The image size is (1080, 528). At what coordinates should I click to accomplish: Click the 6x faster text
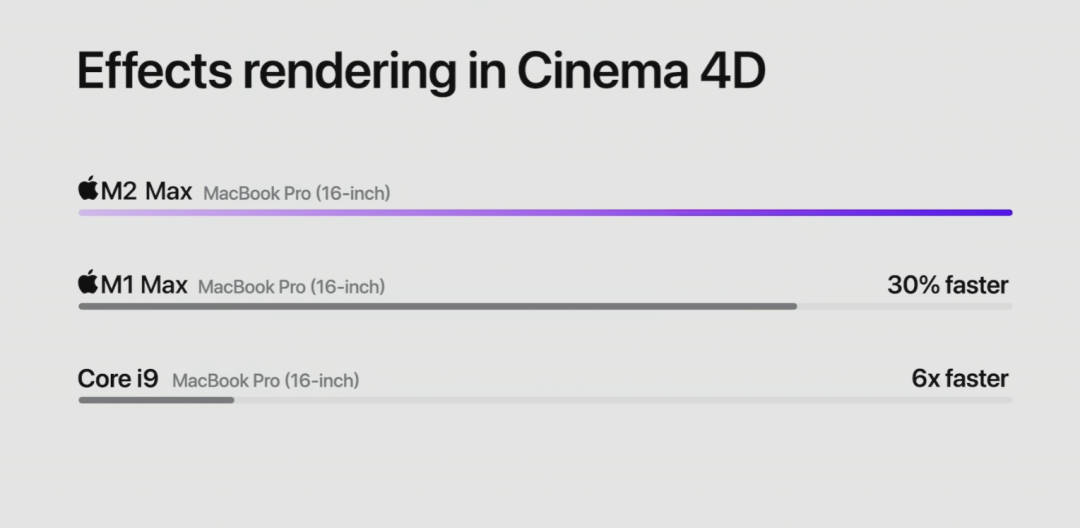coord(959,379)
